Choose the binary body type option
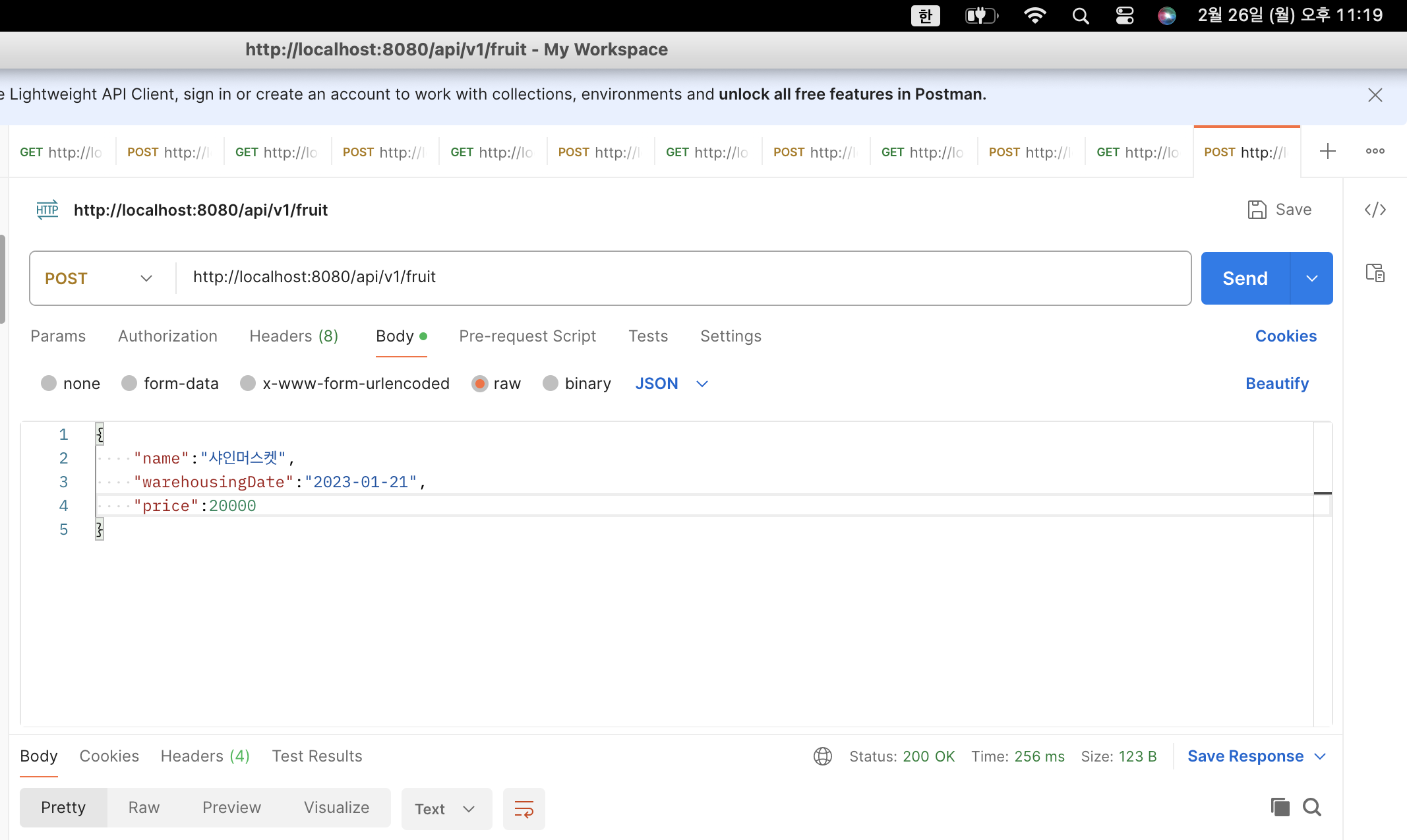 coord(551,383)
